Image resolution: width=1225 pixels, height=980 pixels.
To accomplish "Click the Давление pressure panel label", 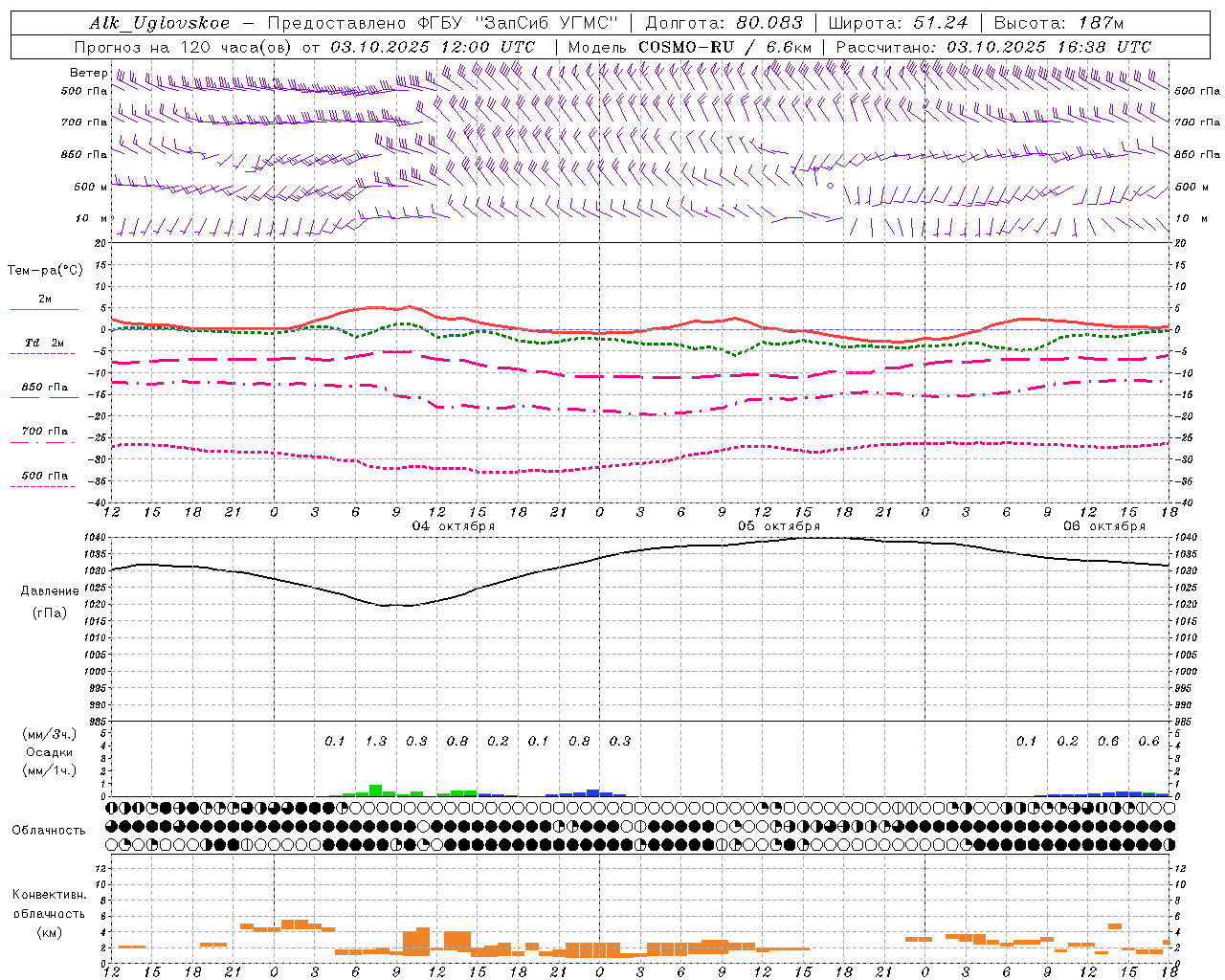I will coord(50,591).
